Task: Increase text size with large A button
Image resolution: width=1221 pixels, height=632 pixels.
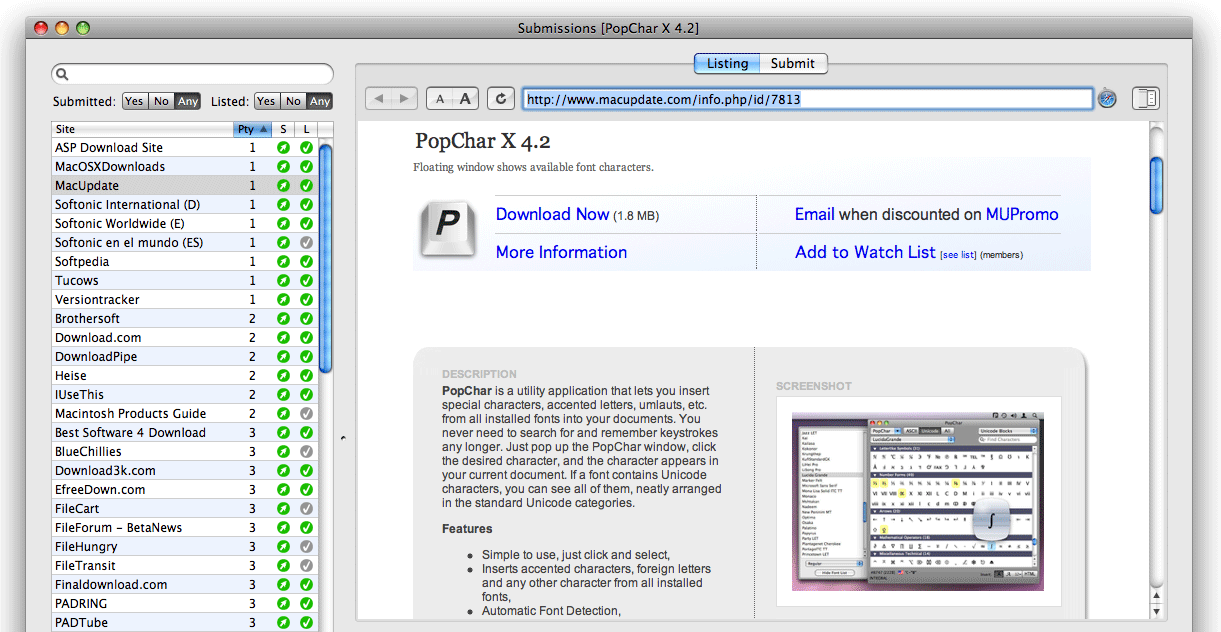Action: point(465,98)
